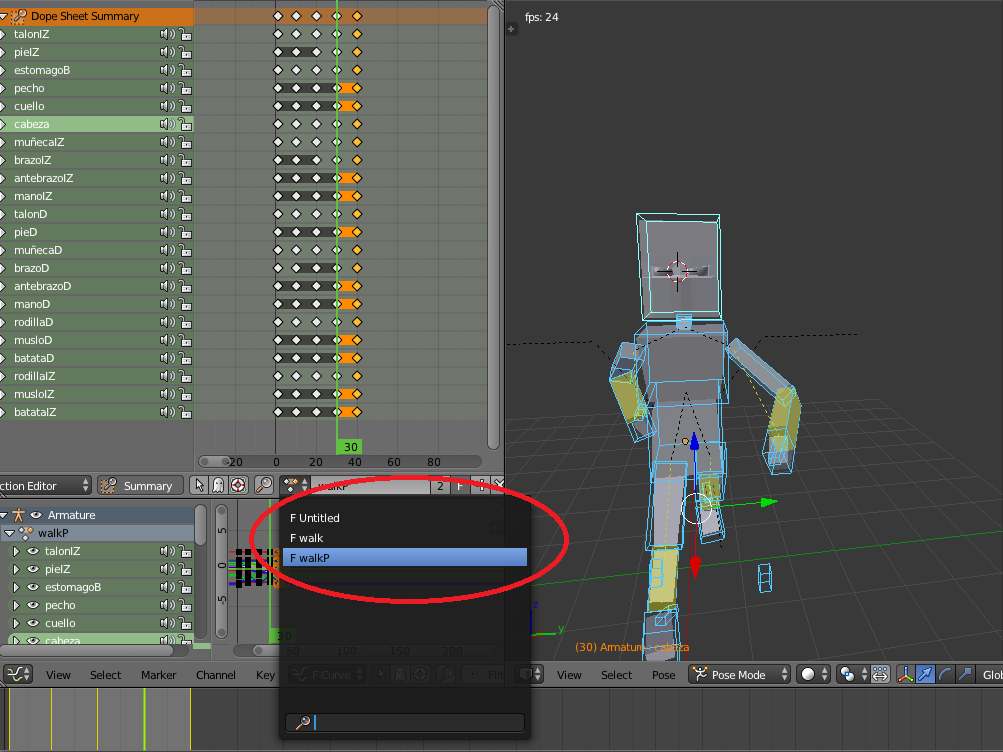
Task: Collapse the Armature tree in graph editor
Action: click(x=4, y=515)
